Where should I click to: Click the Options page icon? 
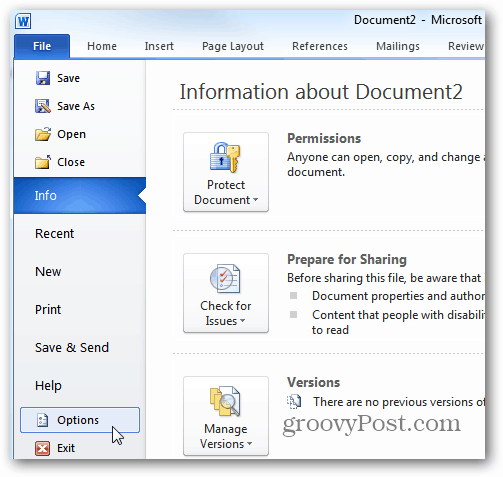[42, 420]
